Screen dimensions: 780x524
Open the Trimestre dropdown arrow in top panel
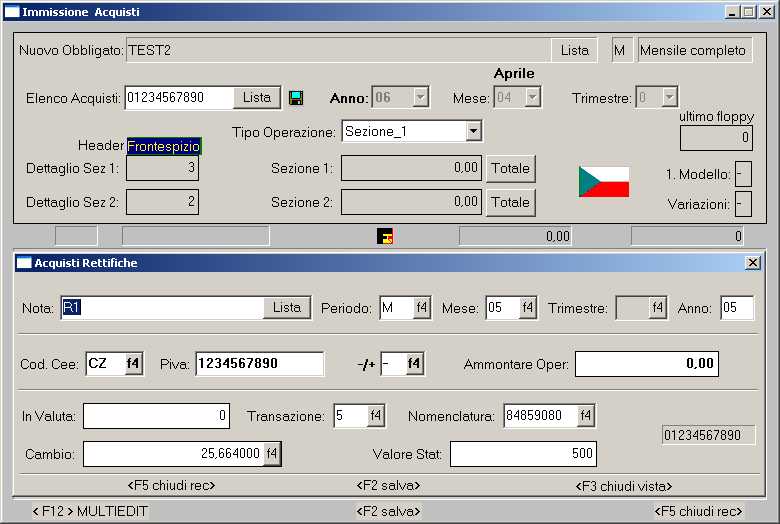[670, 97]
